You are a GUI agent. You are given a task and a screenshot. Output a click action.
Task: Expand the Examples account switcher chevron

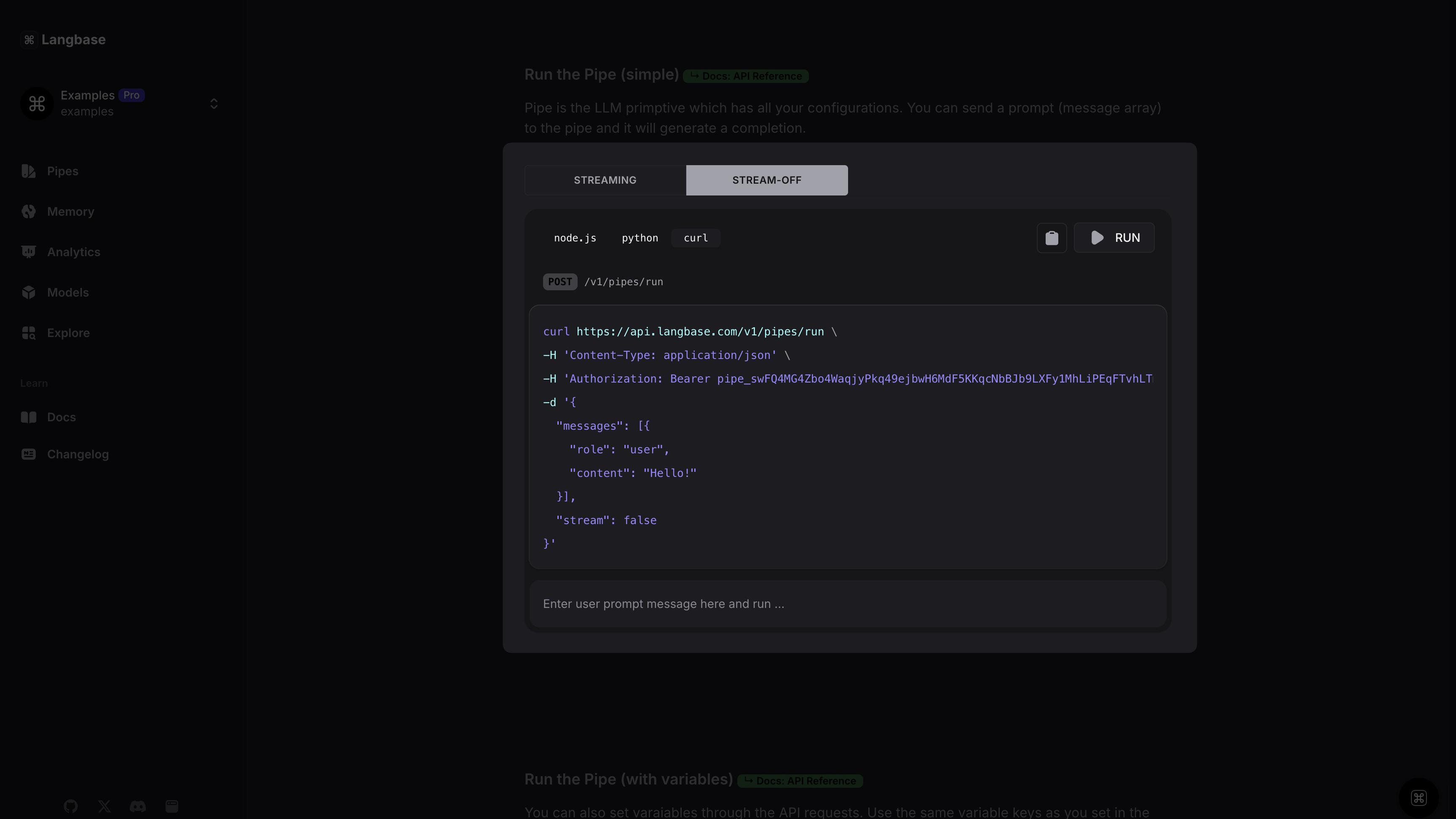[214, 104]
